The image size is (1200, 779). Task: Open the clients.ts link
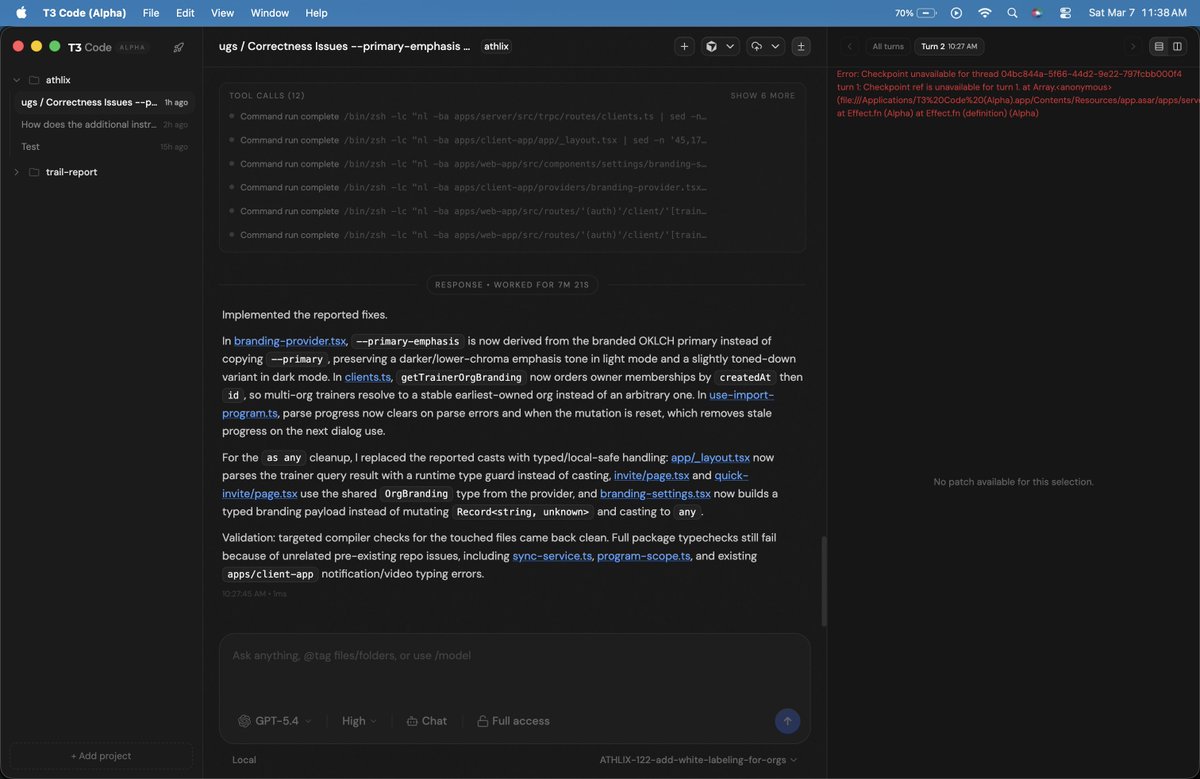368,377
